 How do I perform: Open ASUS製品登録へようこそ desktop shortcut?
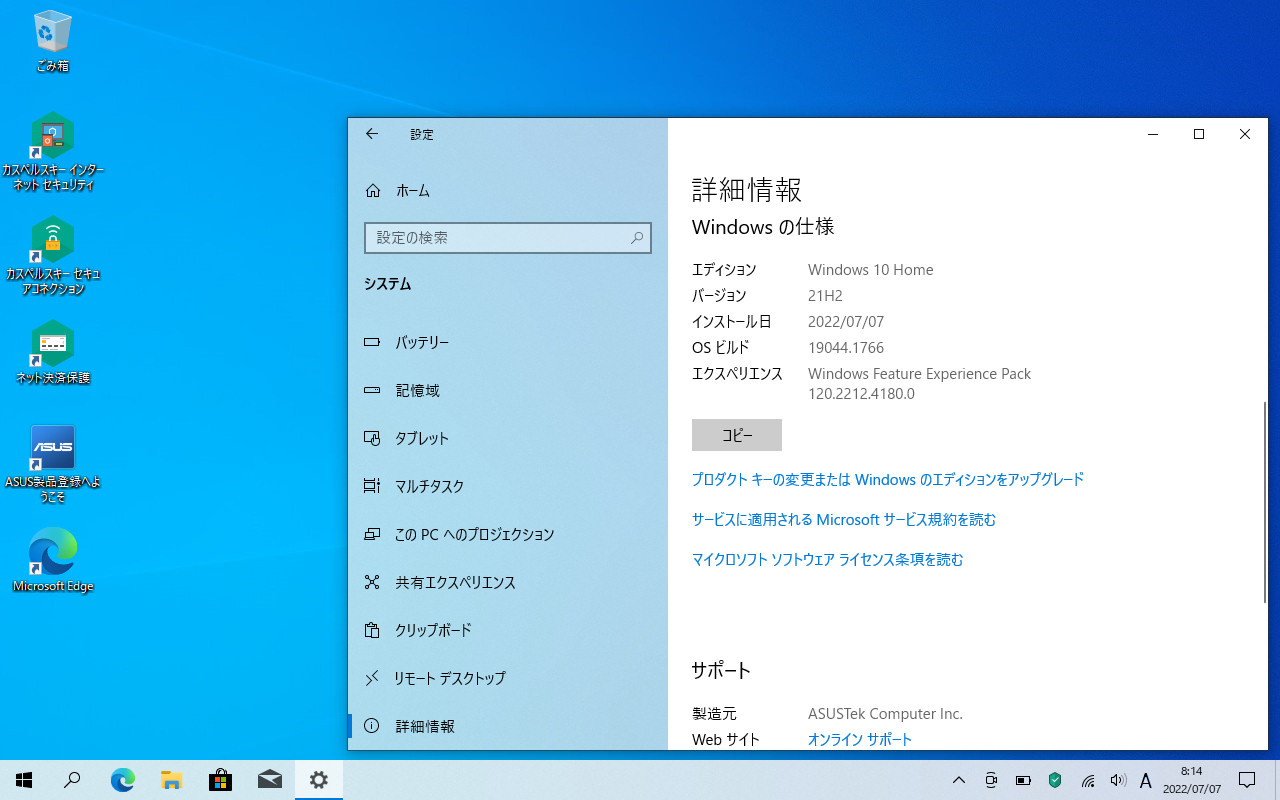click(x=53, y=464)
